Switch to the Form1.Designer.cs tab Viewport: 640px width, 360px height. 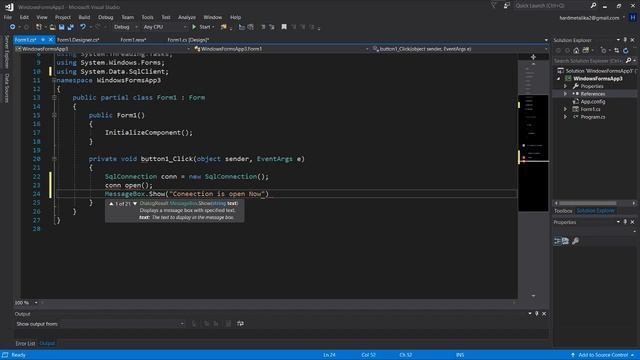(x=78, y=40)
